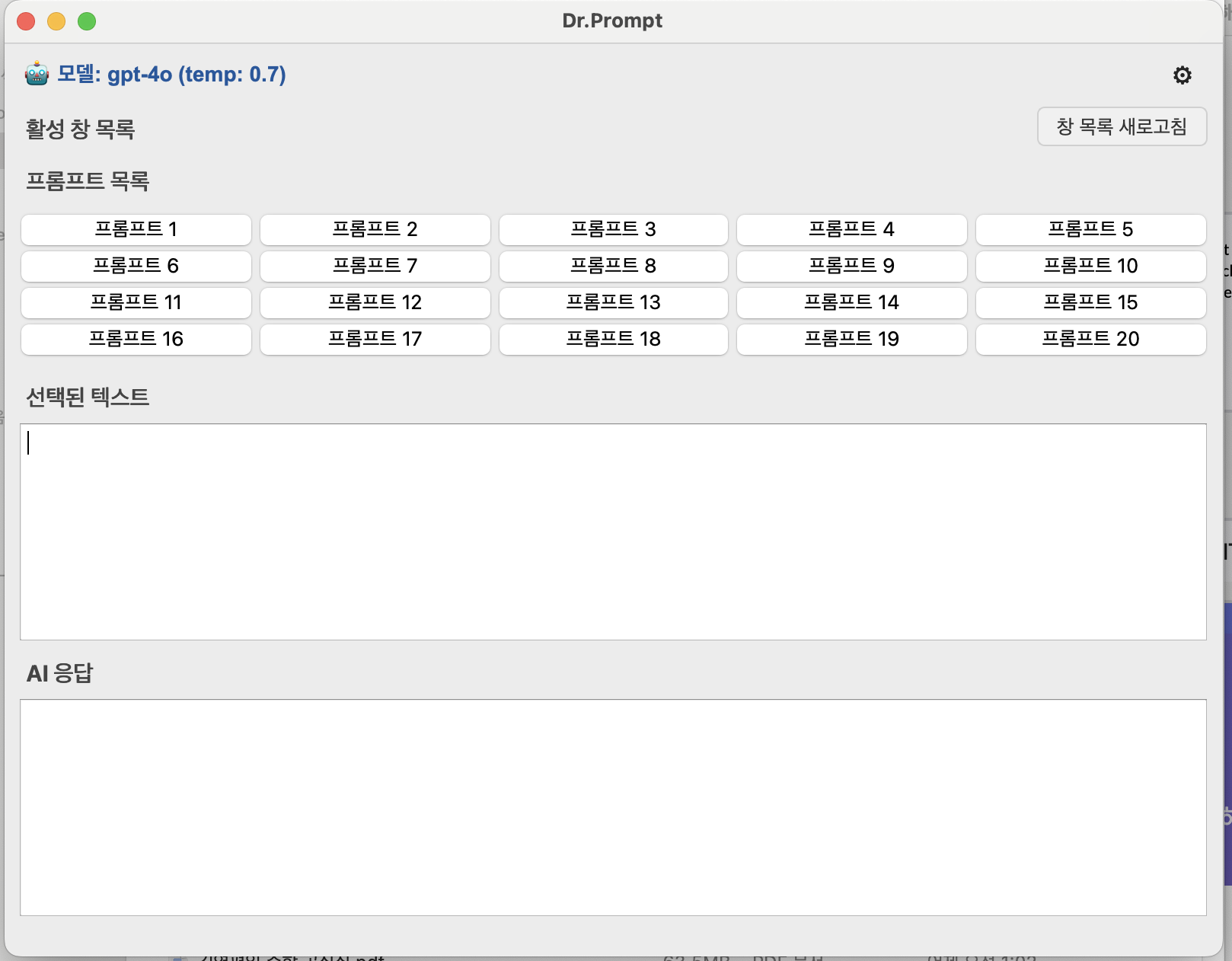
Task: Choose 프롬프트 5 button
Action: [1090, 229]
